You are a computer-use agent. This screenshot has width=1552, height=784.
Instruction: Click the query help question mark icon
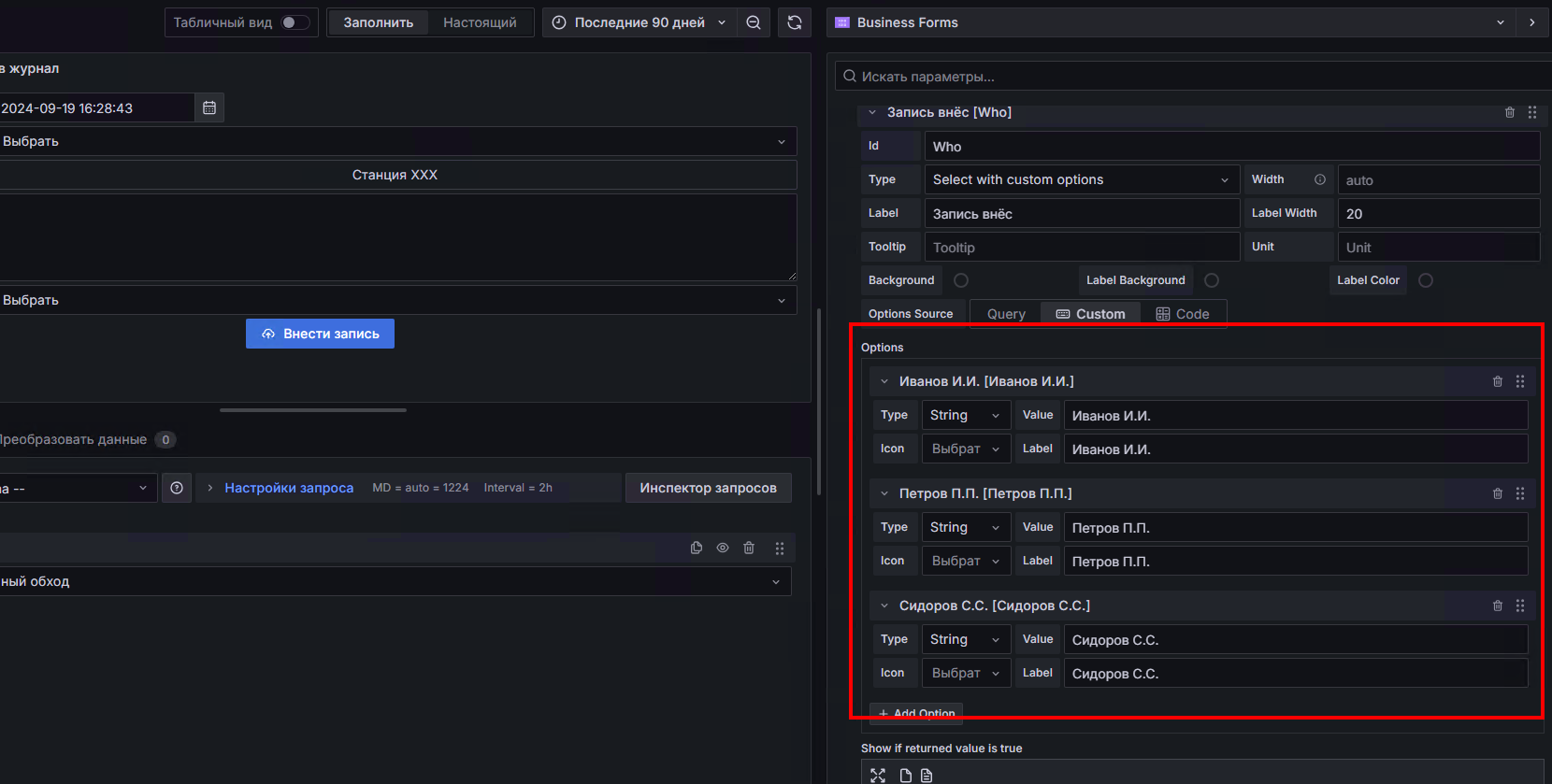[x=177, y=488]
